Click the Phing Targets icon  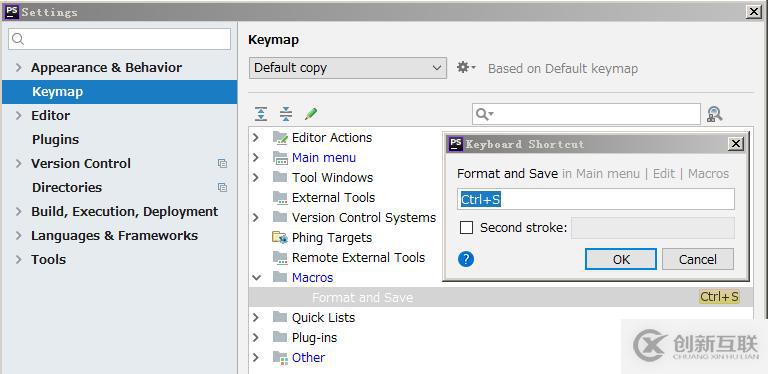[280, 238]
